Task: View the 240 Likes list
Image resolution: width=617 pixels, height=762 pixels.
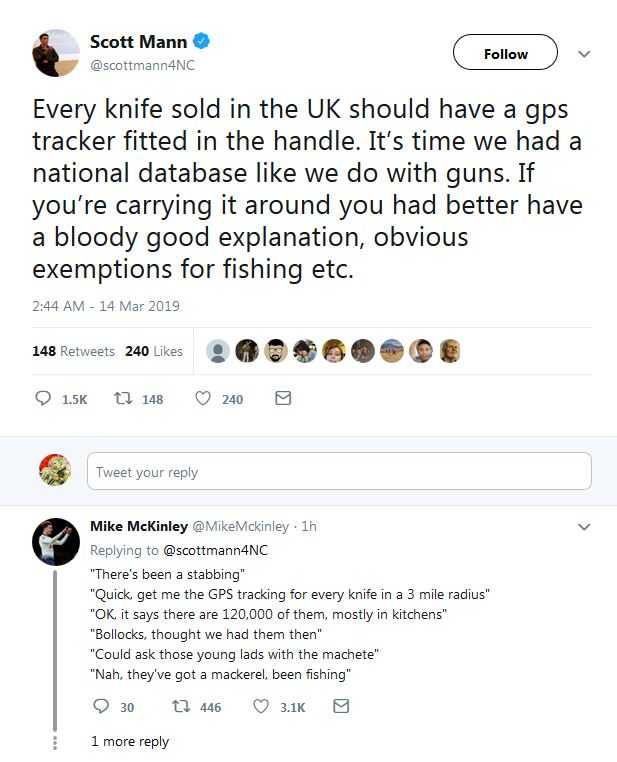Action: [x=154, y=351]
